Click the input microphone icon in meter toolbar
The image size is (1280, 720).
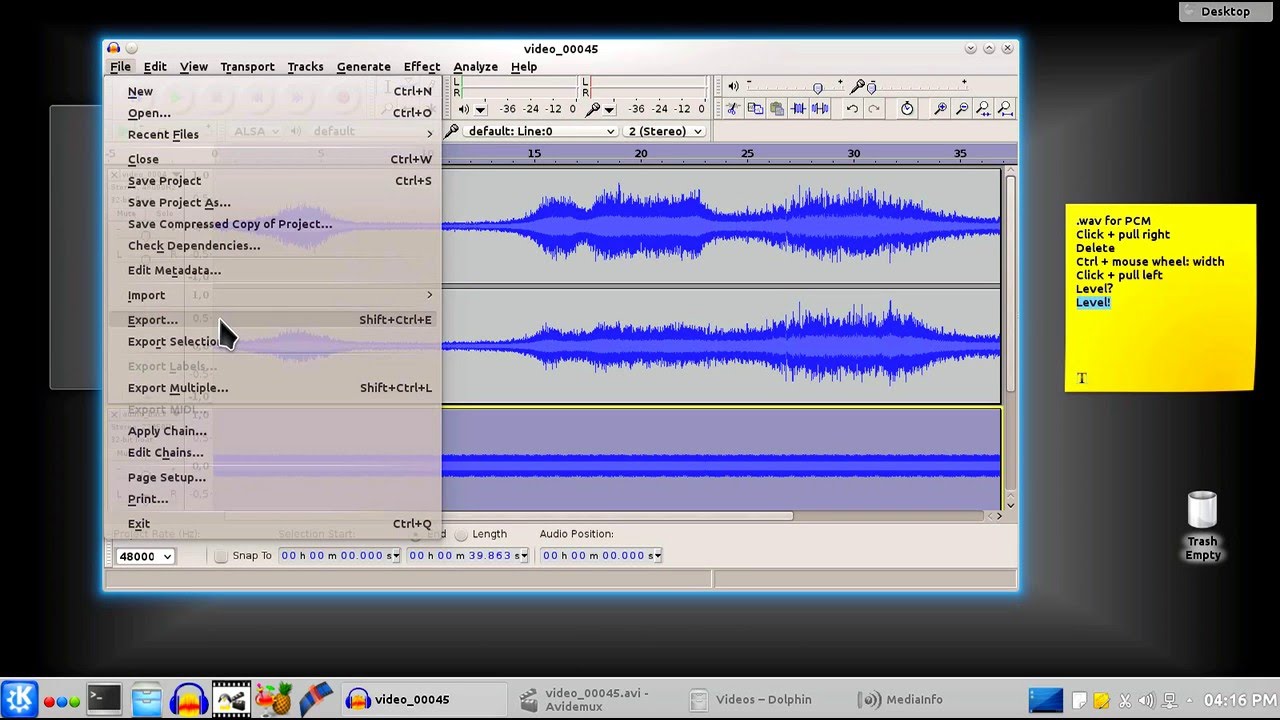click(593, 109)
